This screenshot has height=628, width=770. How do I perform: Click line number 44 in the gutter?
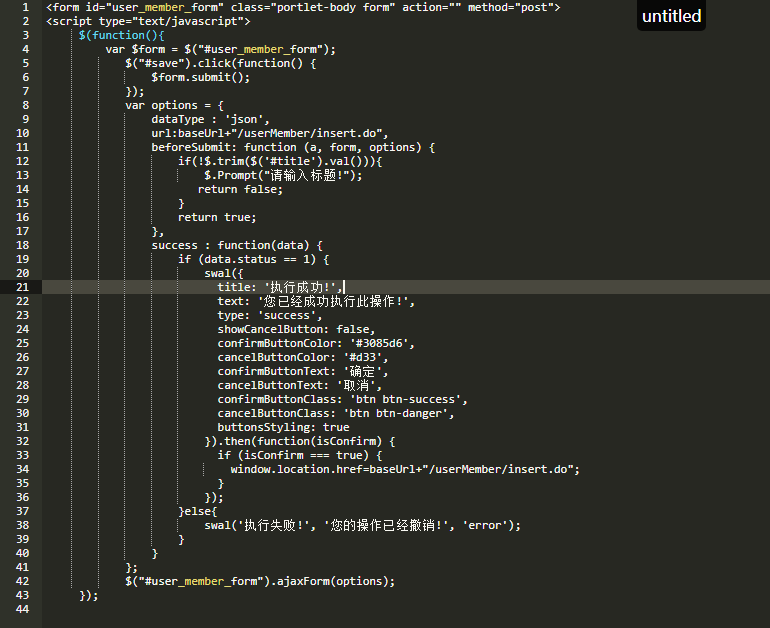[23, 609]
